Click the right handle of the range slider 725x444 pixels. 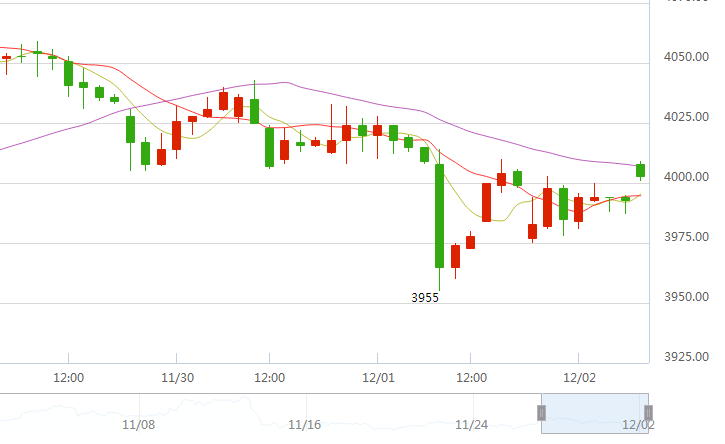[x=649, y=412]
